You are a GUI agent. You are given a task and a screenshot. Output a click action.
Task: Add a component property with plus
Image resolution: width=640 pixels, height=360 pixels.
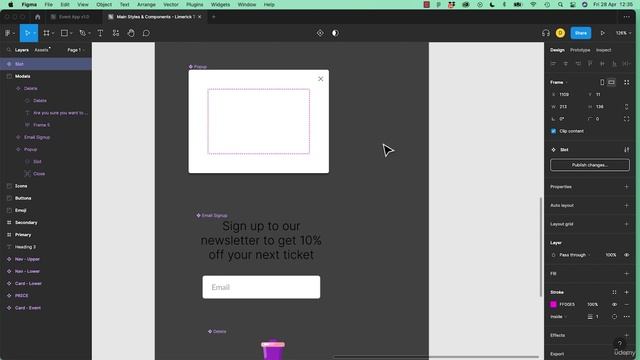click(x=627, y=187)
